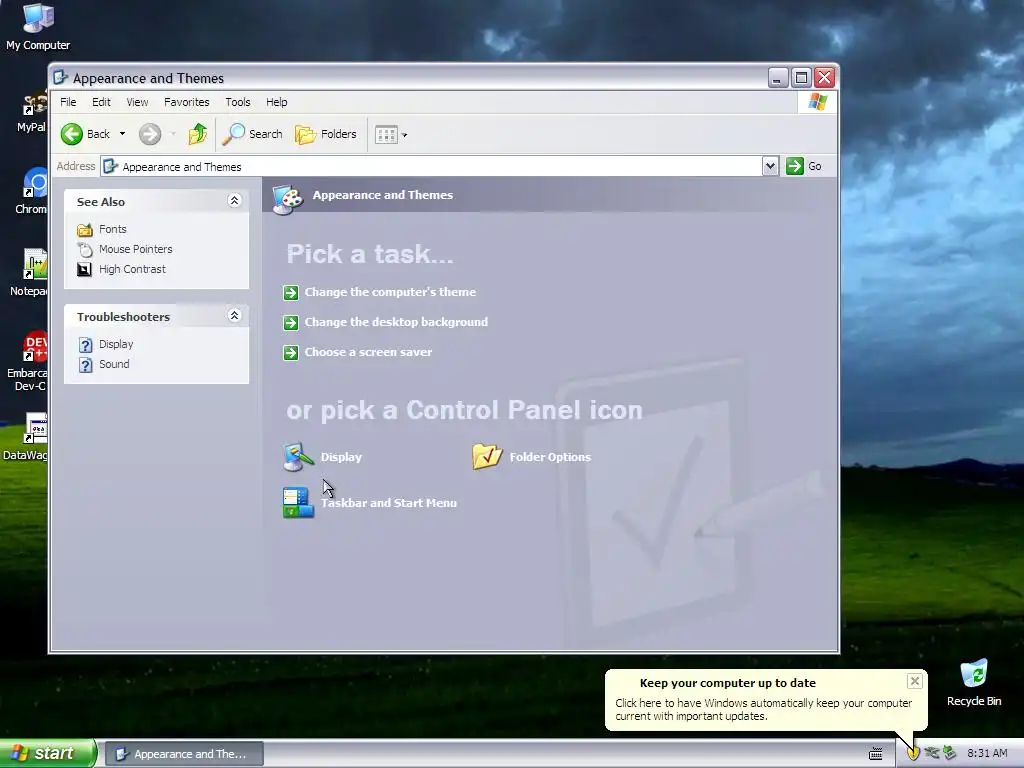Open the Help menu

pyautogui.click(x=276, y=102)
